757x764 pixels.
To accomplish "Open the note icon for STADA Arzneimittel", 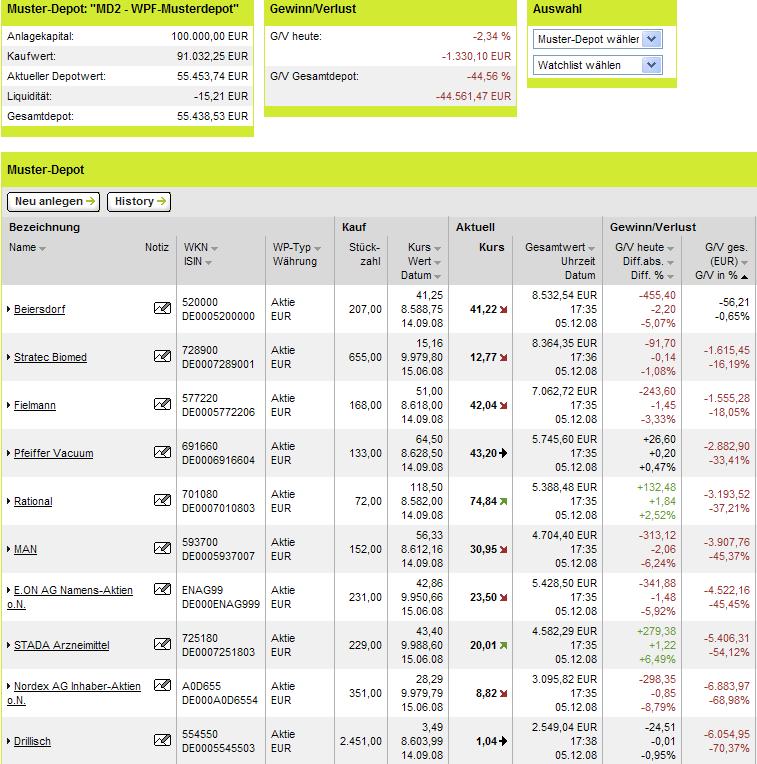I will pos(162,644).
